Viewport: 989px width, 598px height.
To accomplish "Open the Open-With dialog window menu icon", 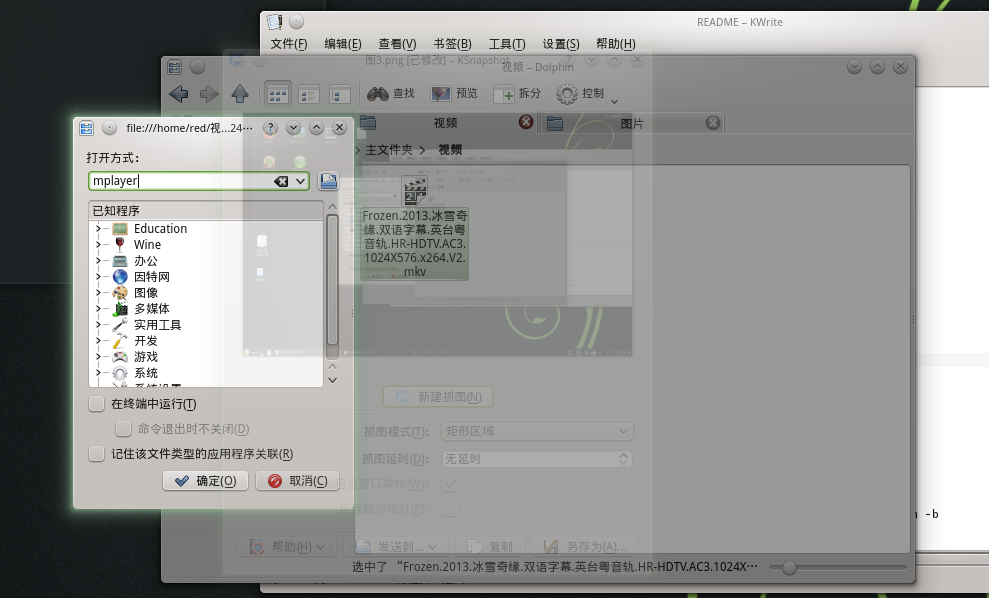I will click(x=86, y=128).
